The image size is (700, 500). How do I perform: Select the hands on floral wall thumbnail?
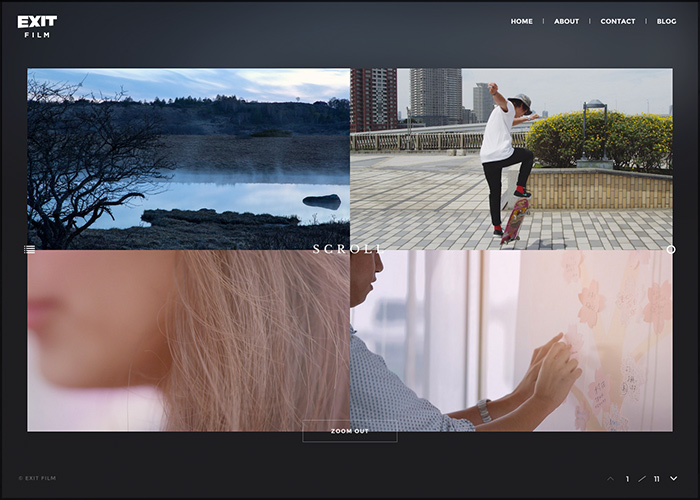(511, 340)
